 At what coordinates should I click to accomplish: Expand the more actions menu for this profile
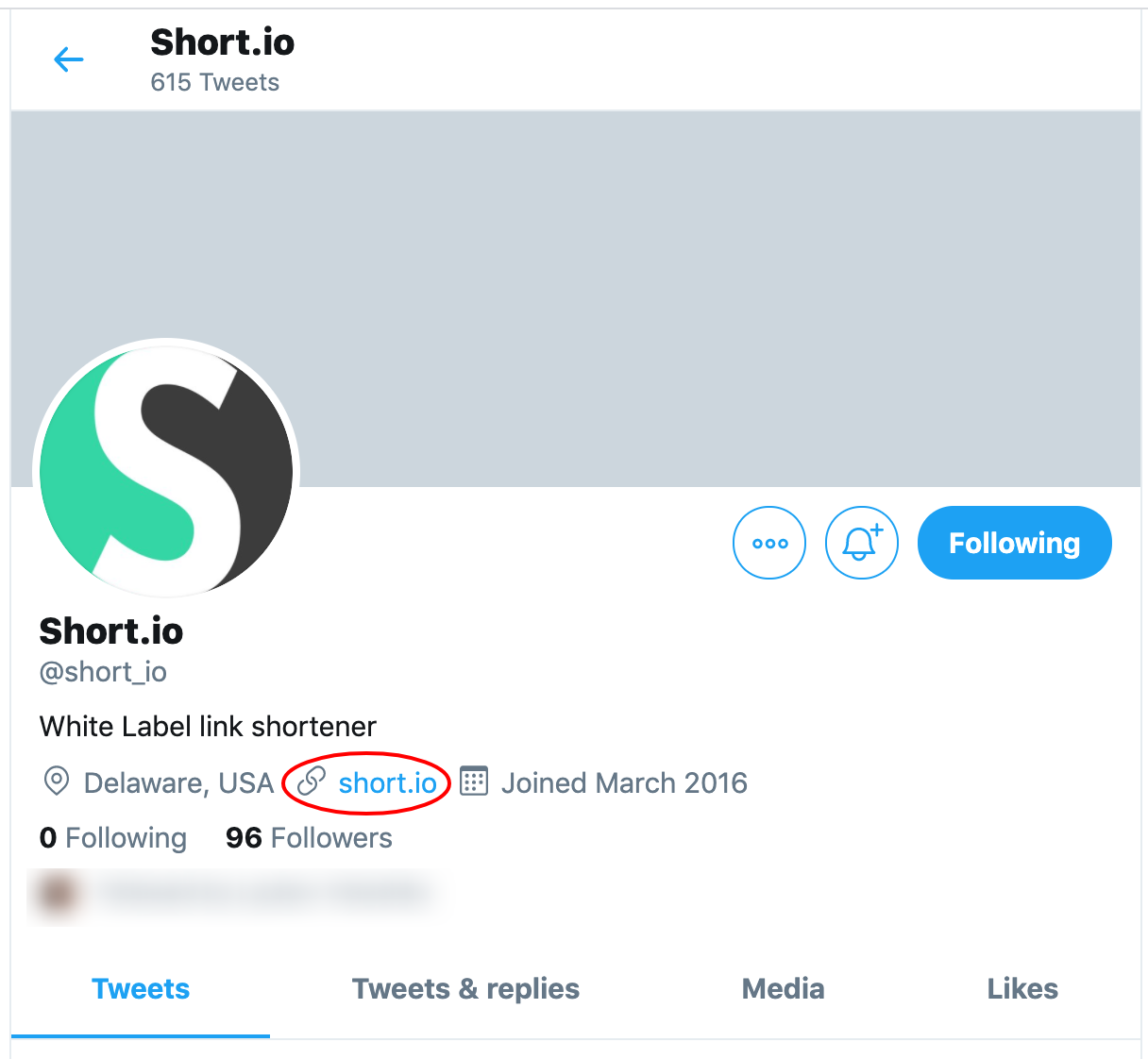pos(769,543)
